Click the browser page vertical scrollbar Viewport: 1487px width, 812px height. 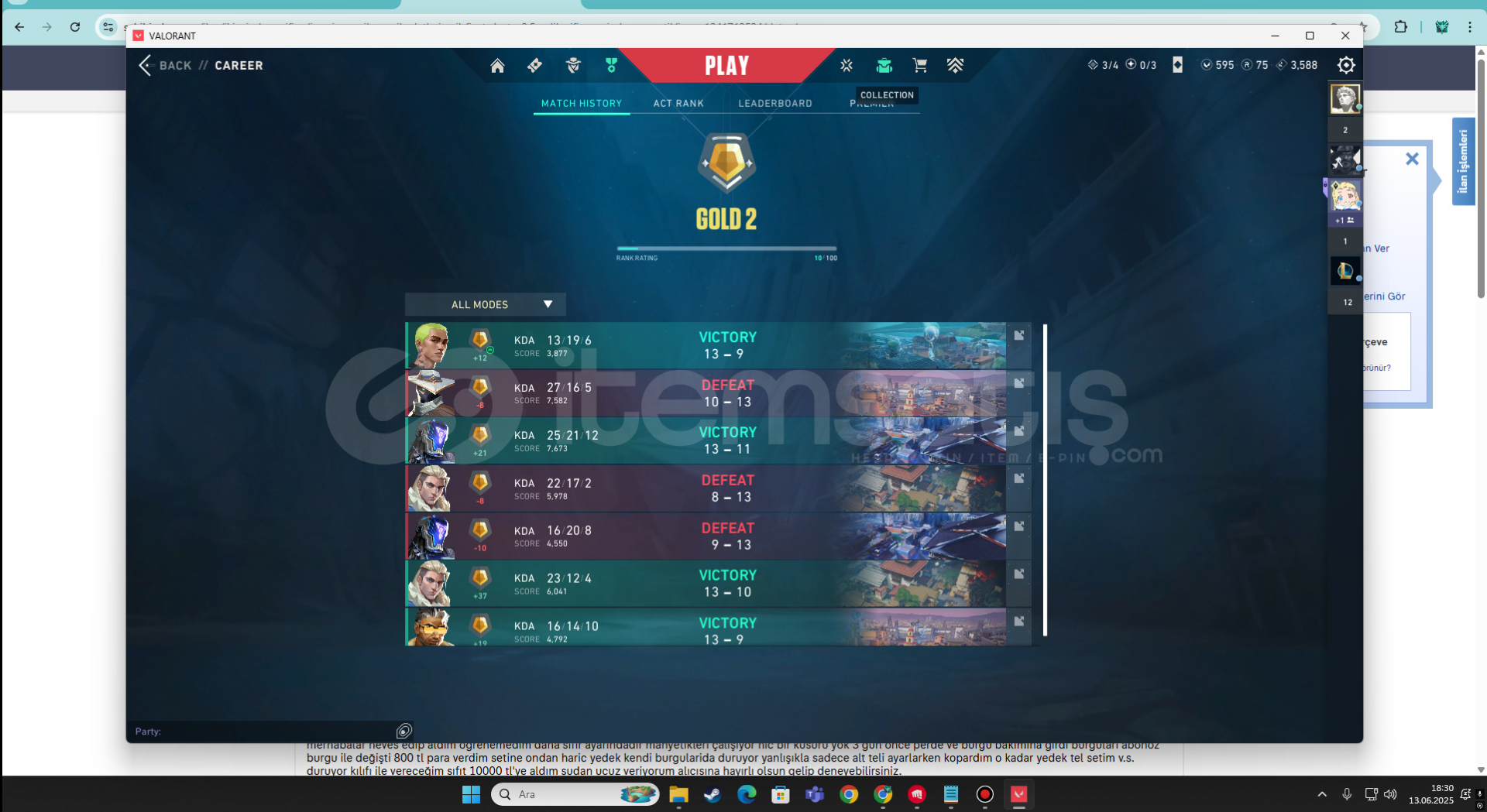click(1481, 178)
